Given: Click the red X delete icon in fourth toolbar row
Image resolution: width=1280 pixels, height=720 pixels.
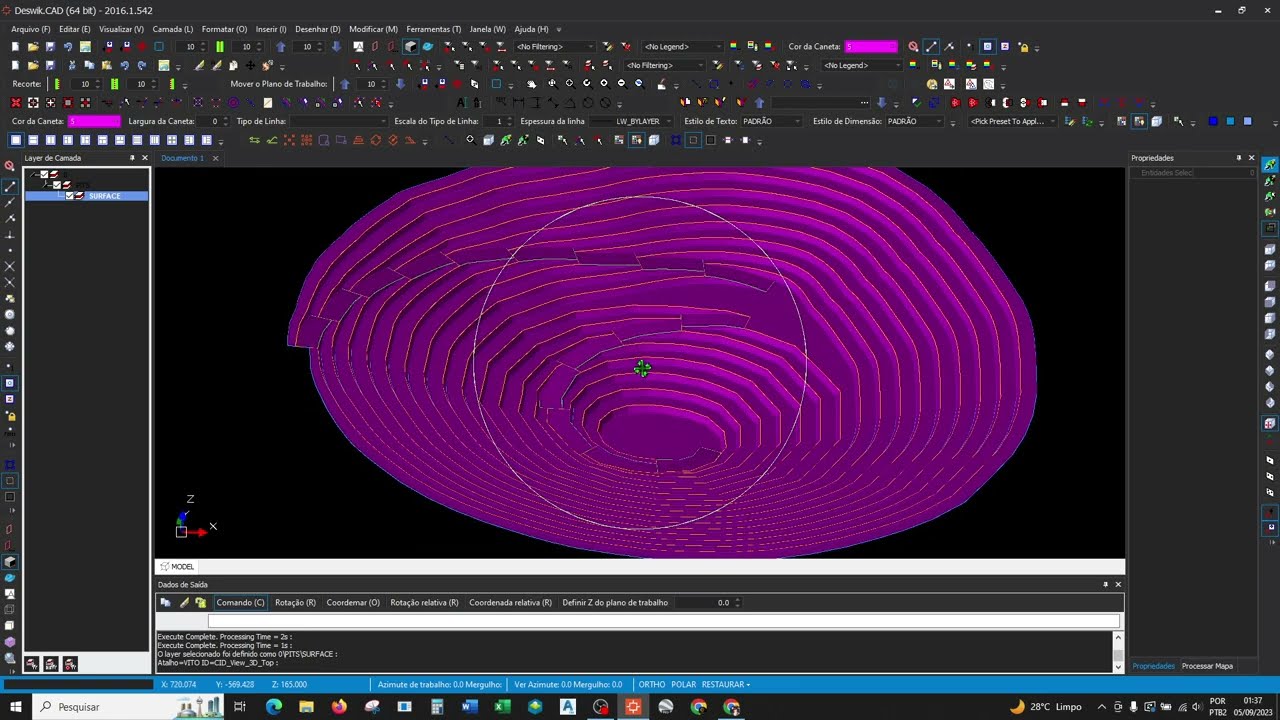Looking at the screenshot, I should coord(15,103).
